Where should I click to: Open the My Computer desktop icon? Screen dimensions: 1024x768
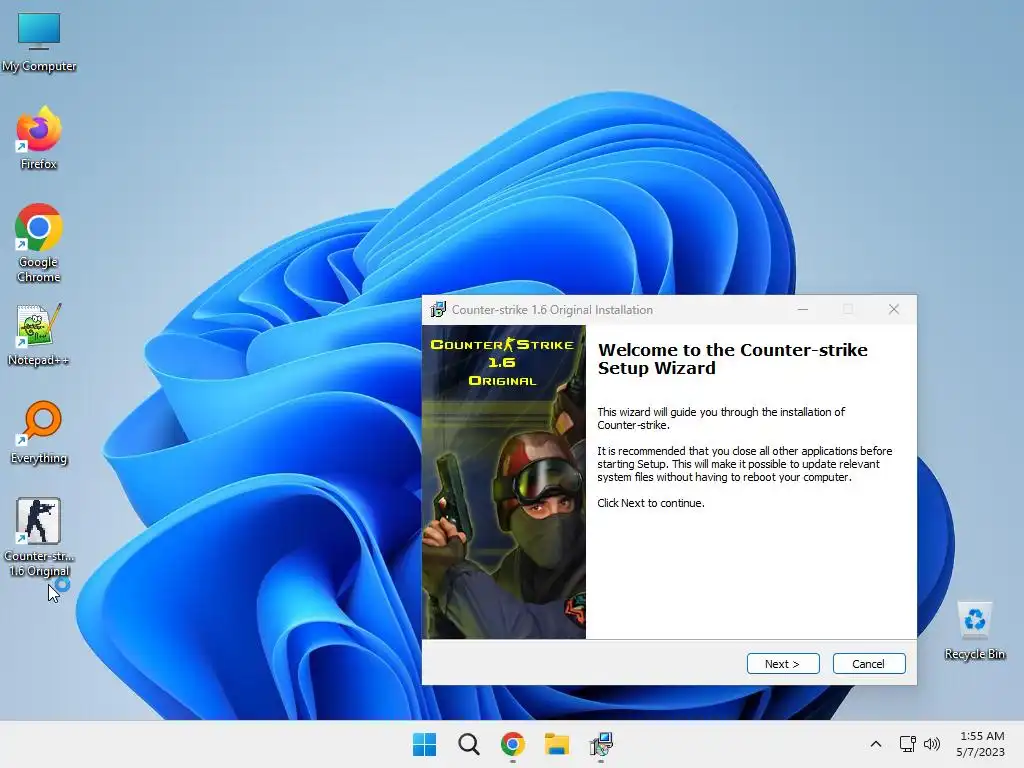[x=39, y=42]
